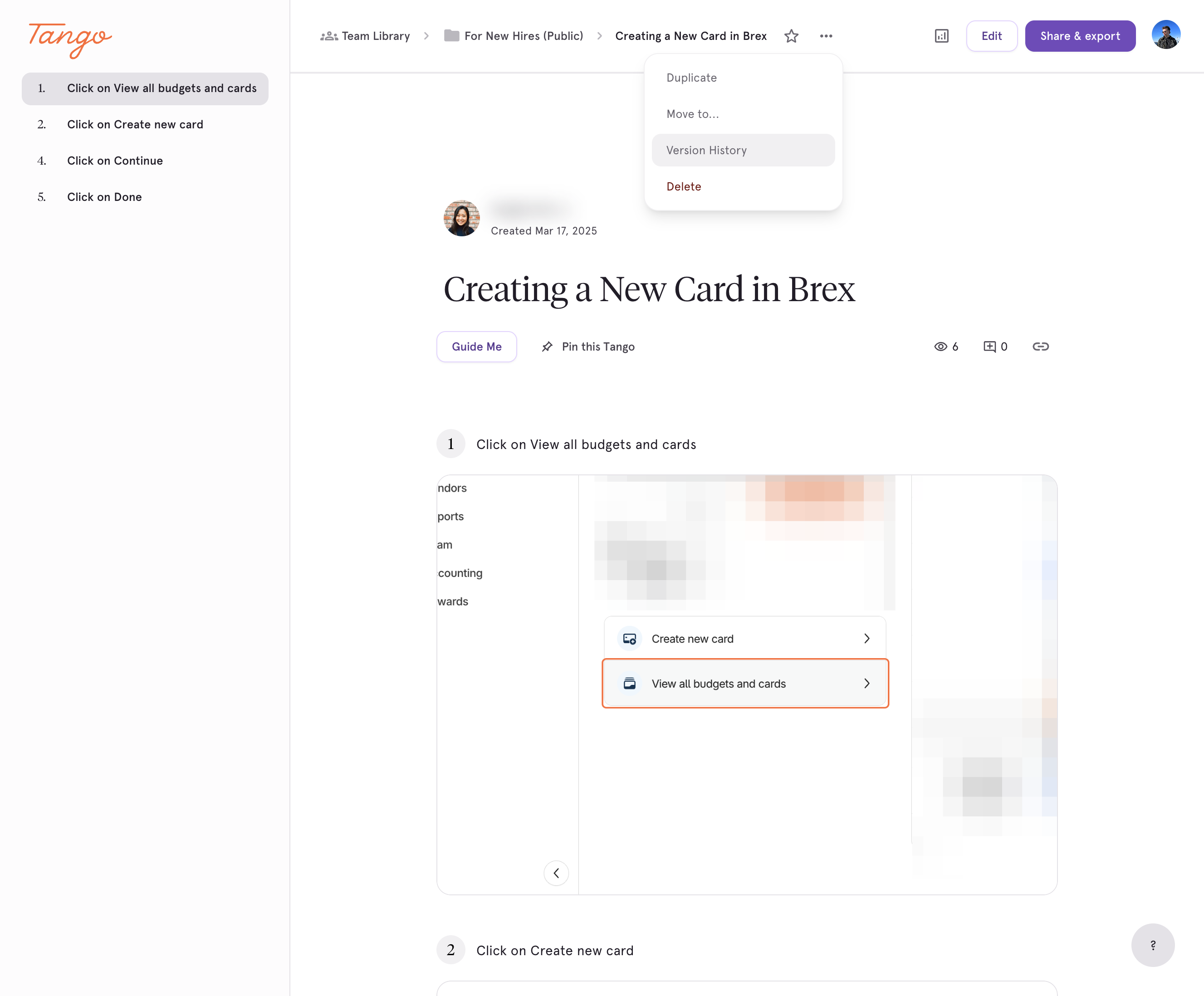Image resolution: width=1204 pixels, height=996 pixels.
Task: Click the eye views count icon
Action: click(940, 346)
